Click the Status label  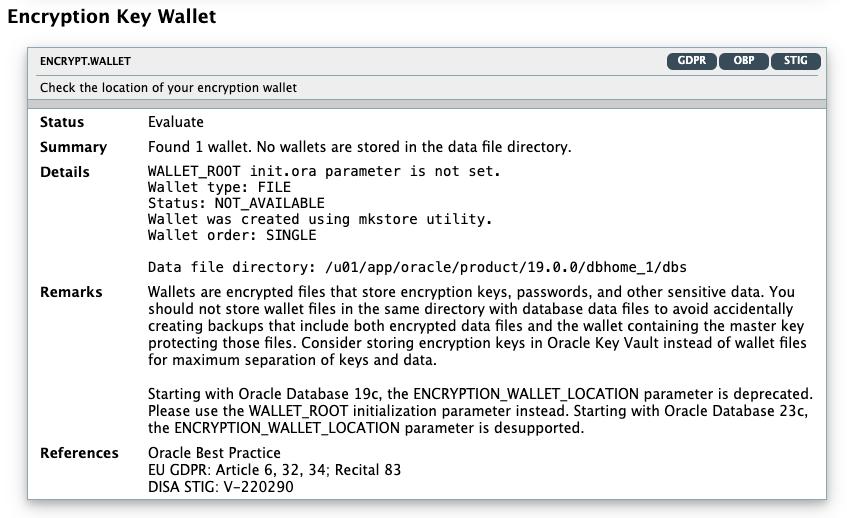[62, 122]
